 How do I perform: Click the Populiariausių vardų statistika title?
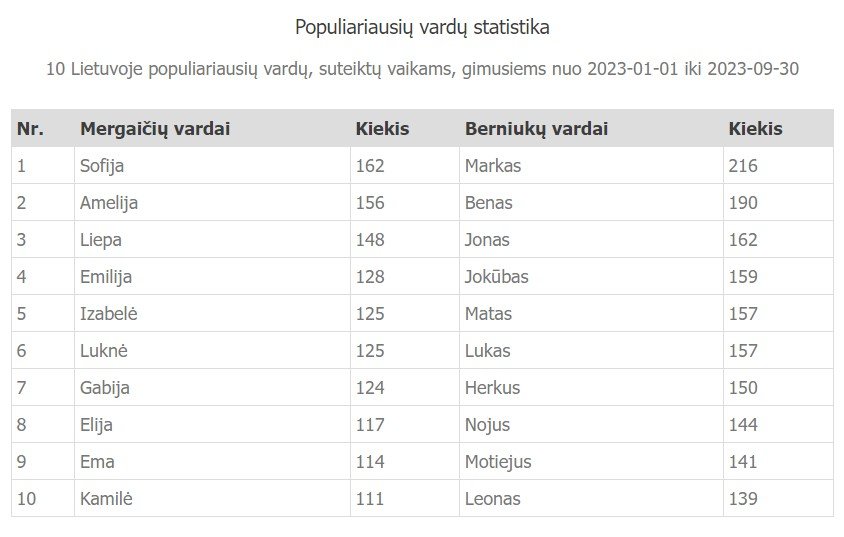[x=423, y=27]
